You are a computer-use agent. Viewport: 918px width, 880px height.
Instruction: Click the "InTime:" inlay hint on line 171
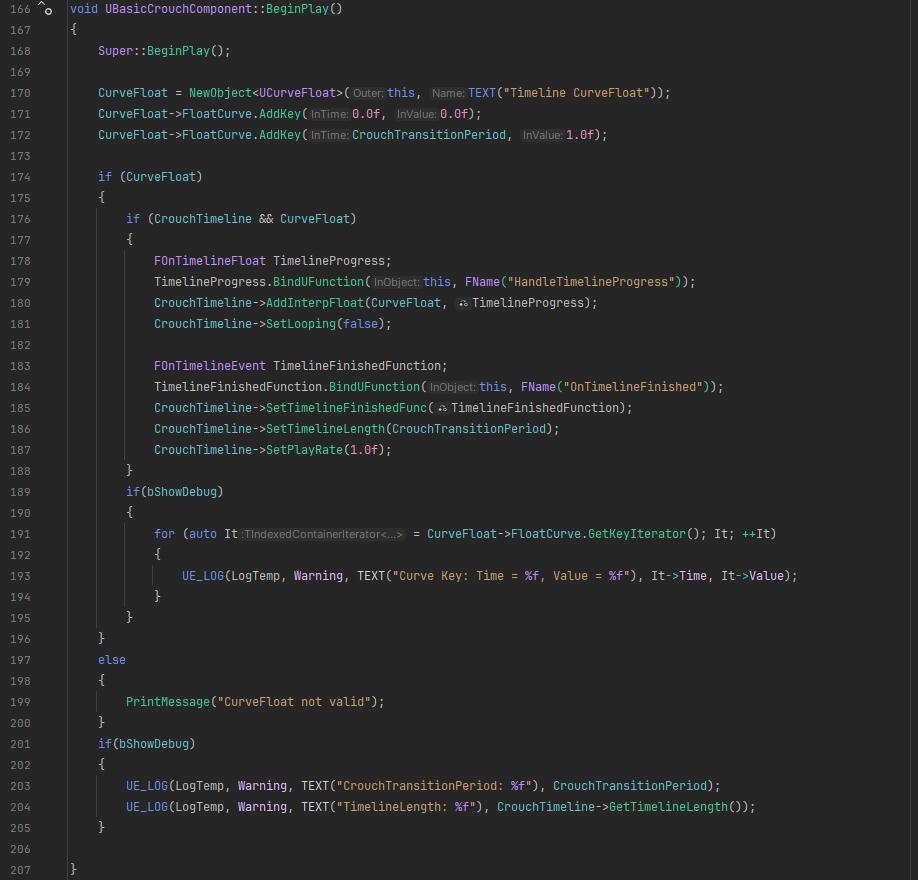pos(329,114)
